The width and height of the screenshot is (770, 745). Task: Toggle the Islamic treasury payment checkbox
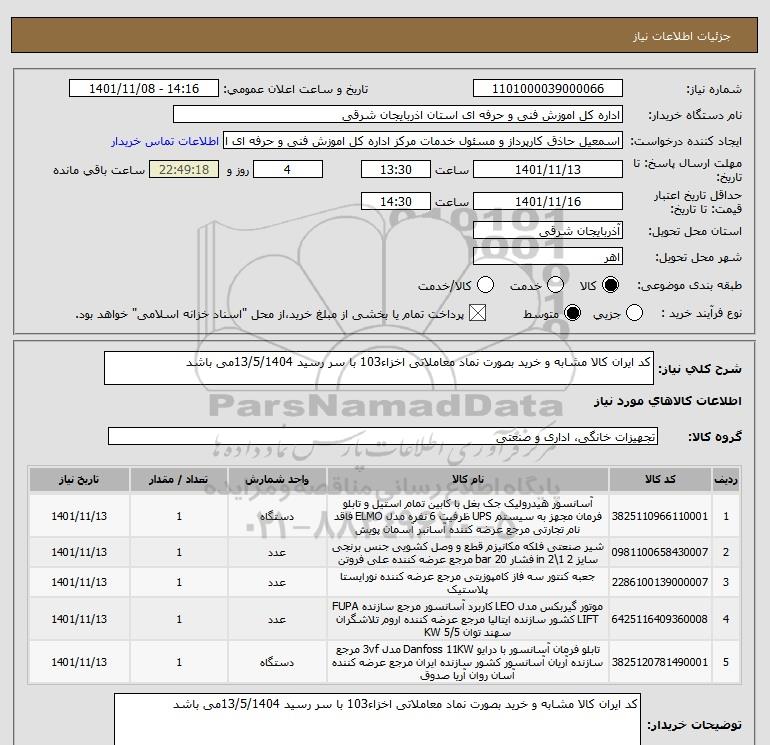477,313
